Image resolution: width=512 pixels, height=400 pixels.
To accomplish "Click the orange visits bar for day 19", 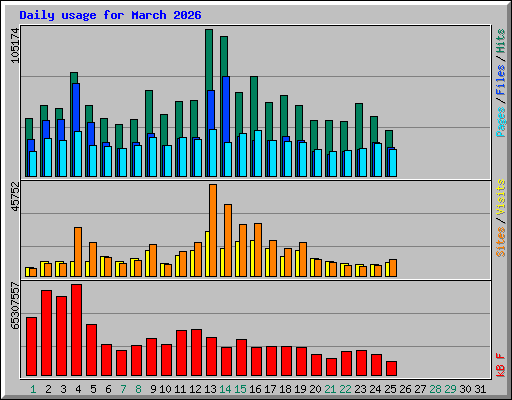I will (x=303, y=259).
